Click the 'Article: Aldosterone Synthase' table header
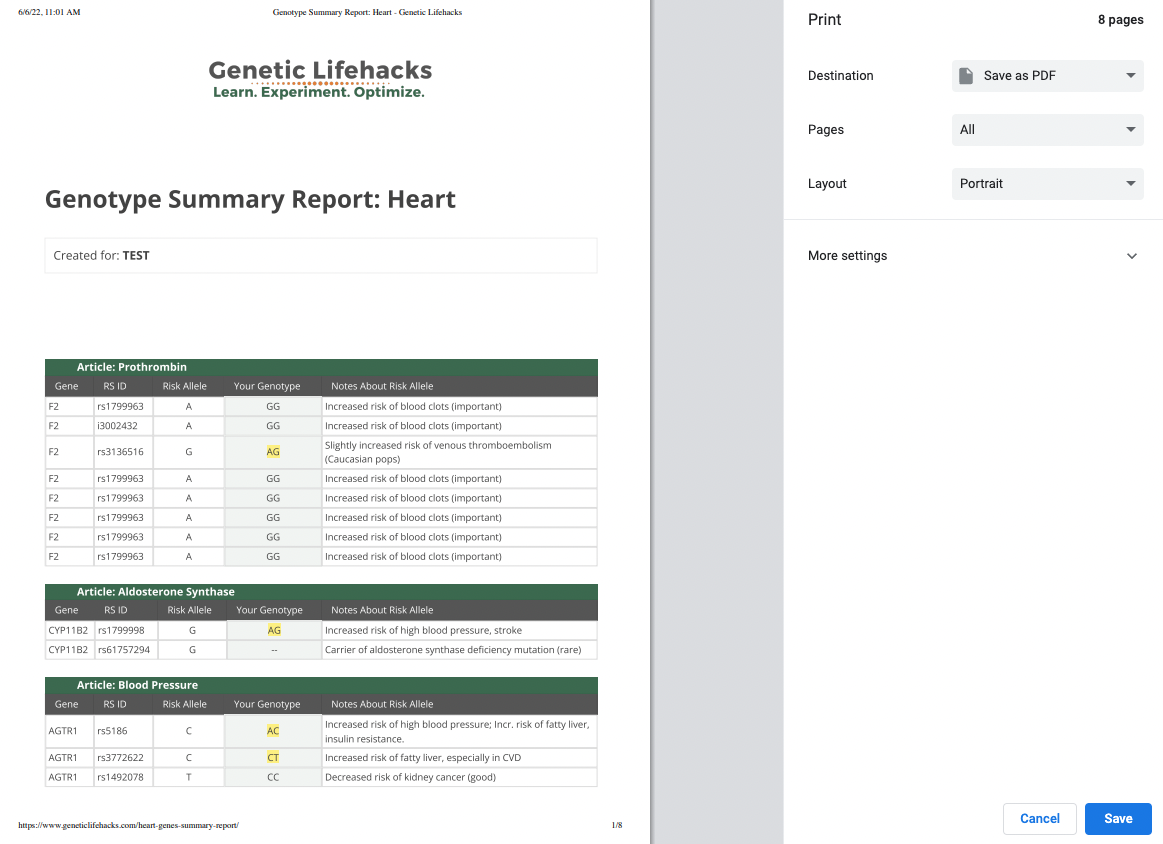 pyautogui.click(x=321, y=592)
